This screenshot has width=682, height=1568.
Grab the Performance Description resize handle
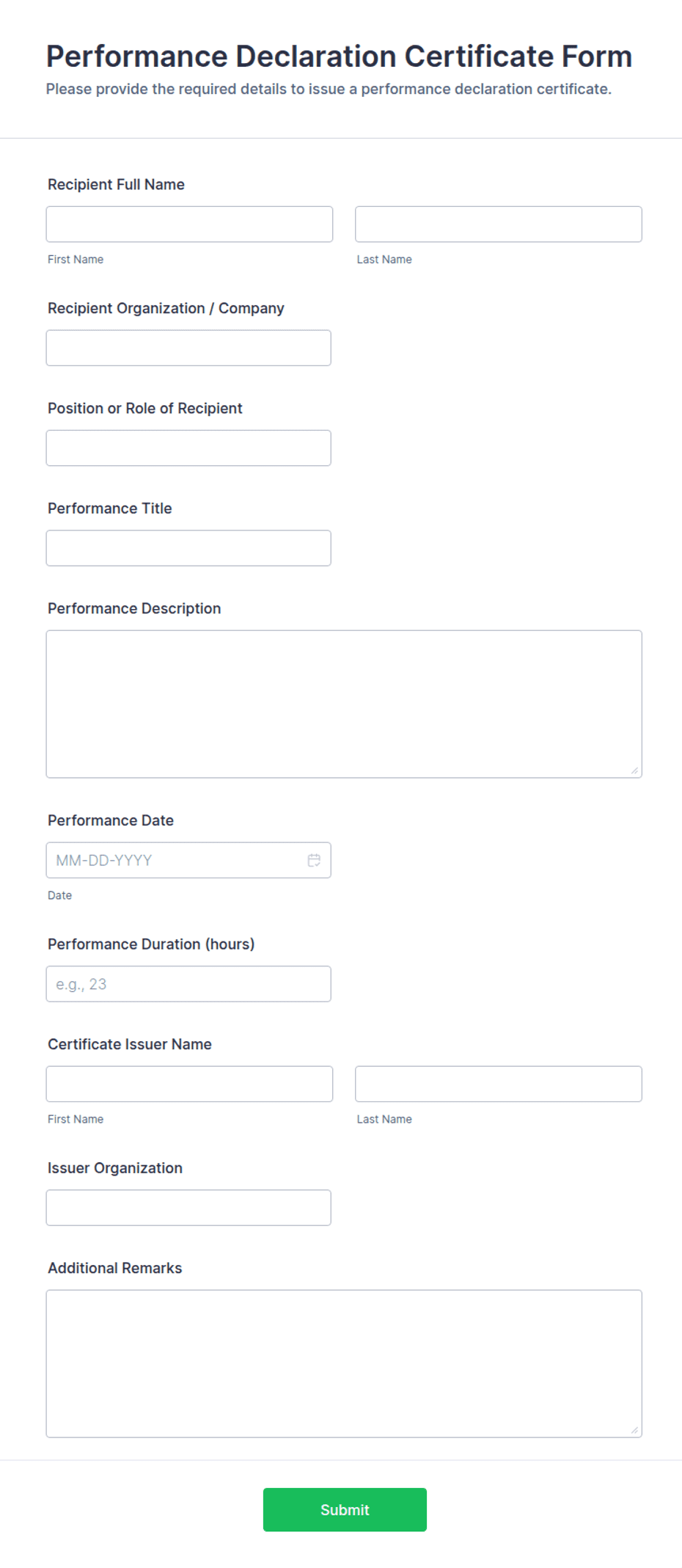[634, 770]
